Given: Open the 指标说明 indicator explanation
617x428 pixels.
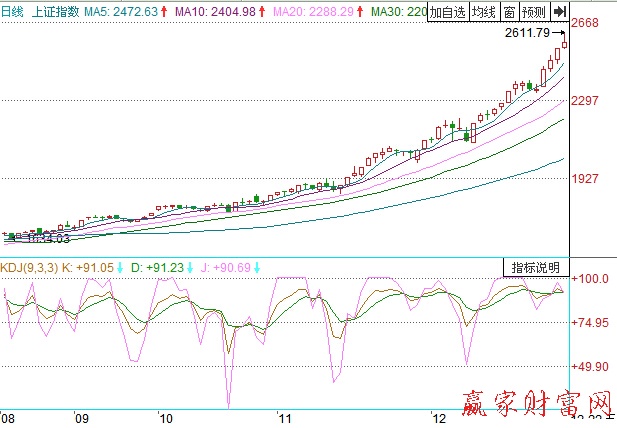Looking at the screenshot, I should [535, 267].
